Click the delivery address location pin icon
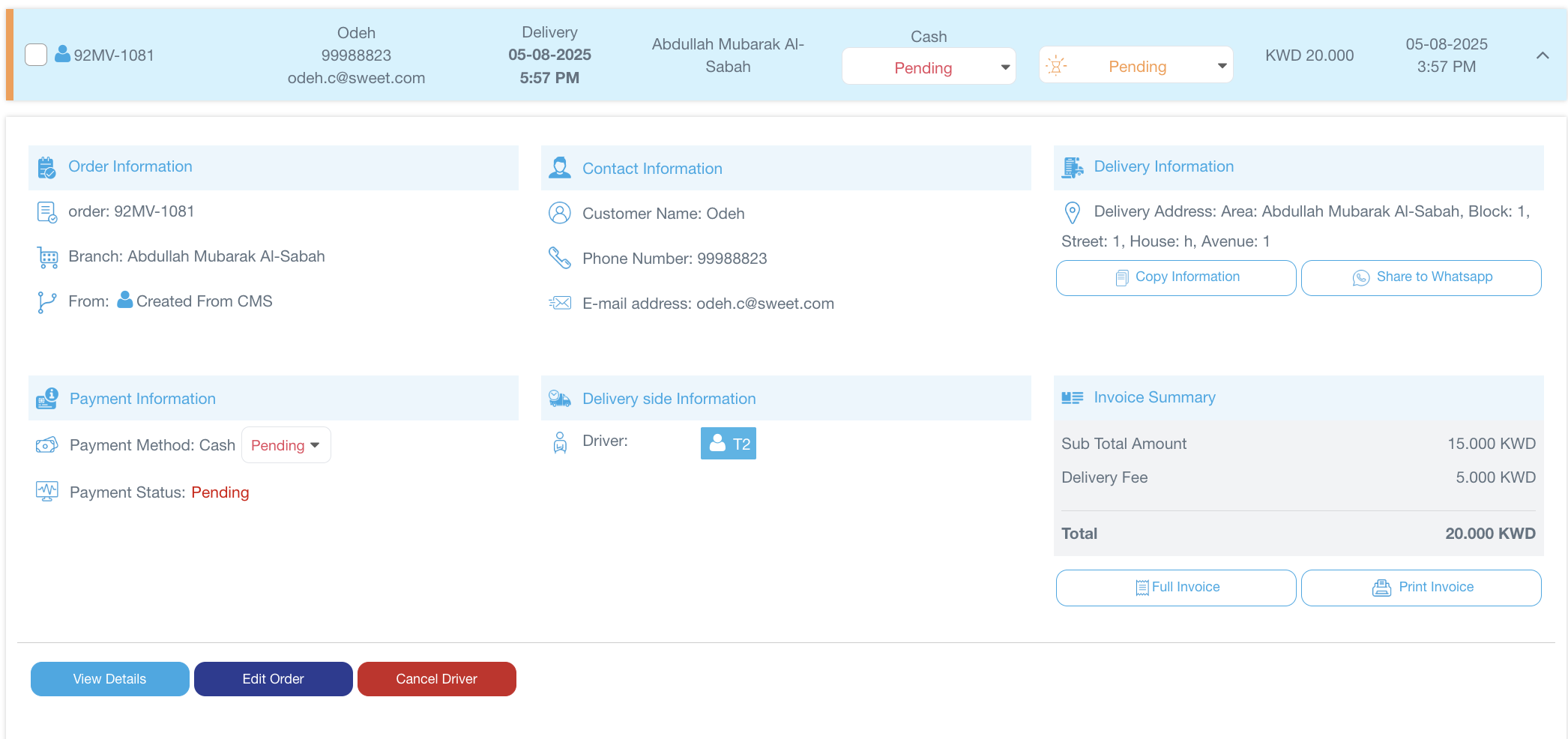Viewport: 1568px width, 739px height. [1072, 213]
